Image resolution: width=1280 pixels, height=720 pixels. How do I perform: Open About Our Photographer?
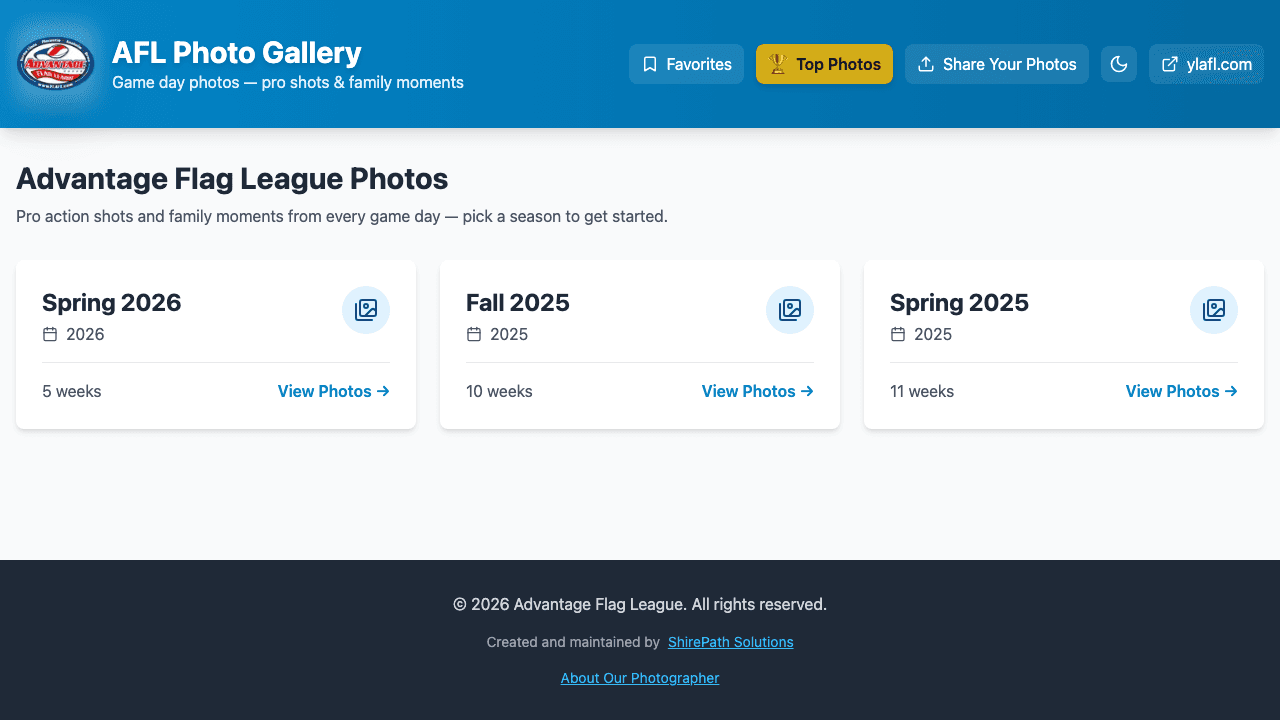click(x=640, y=678)
